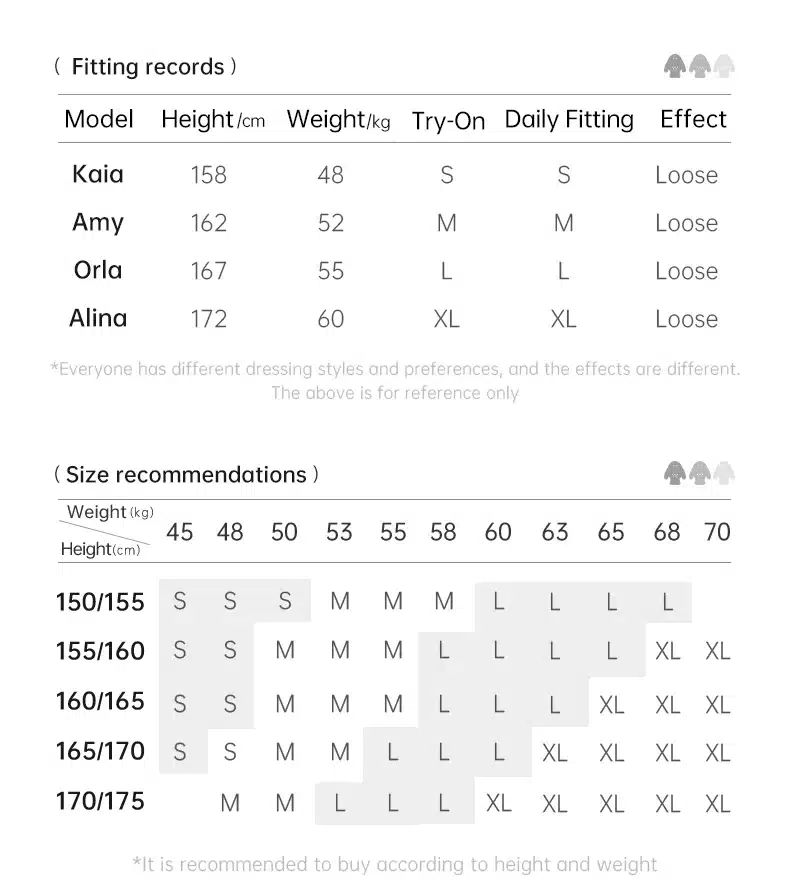Select the 150/155 height row label
The width and height of the screenshot is (790, 892).
[x=100, y=602]
